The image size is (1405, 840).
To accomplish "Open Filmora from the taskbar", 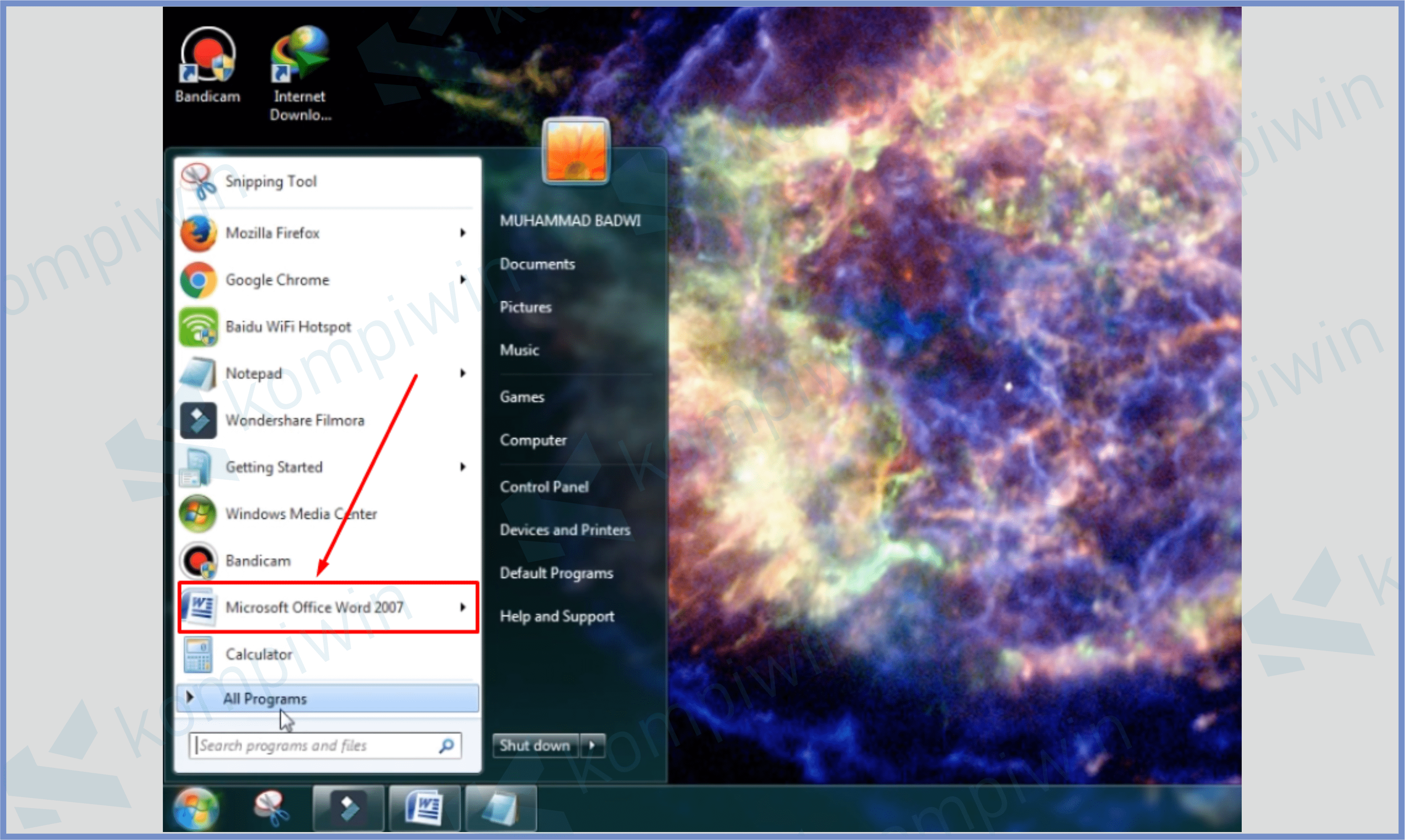I will [348, 808].
